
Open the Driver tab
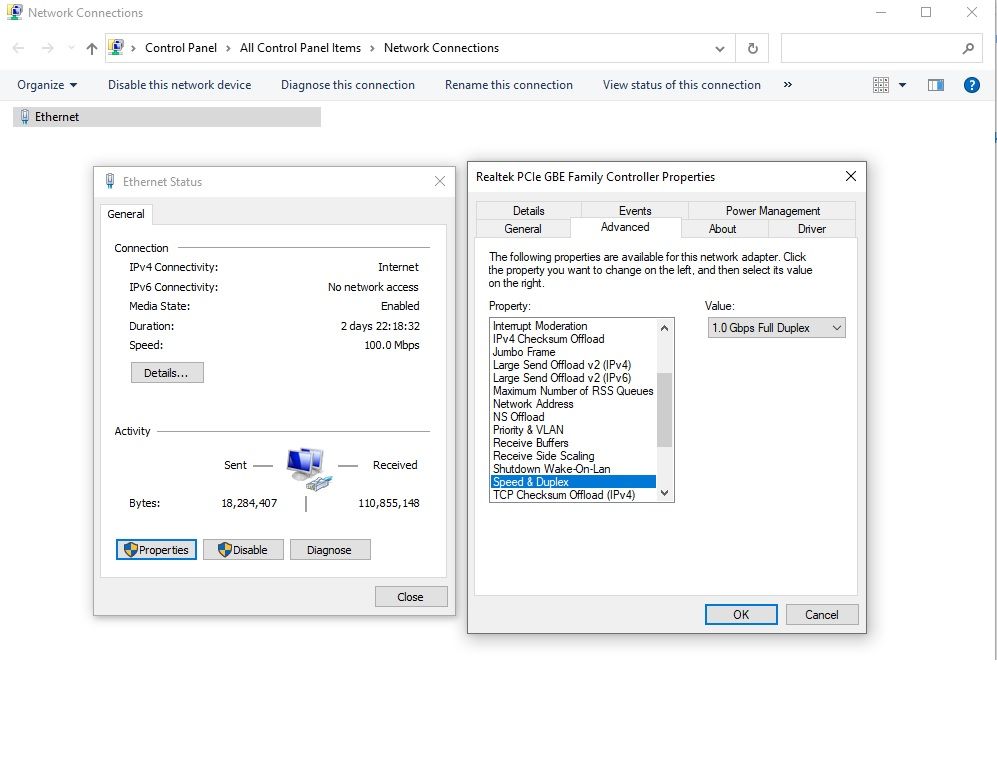(x=811, y=229)
